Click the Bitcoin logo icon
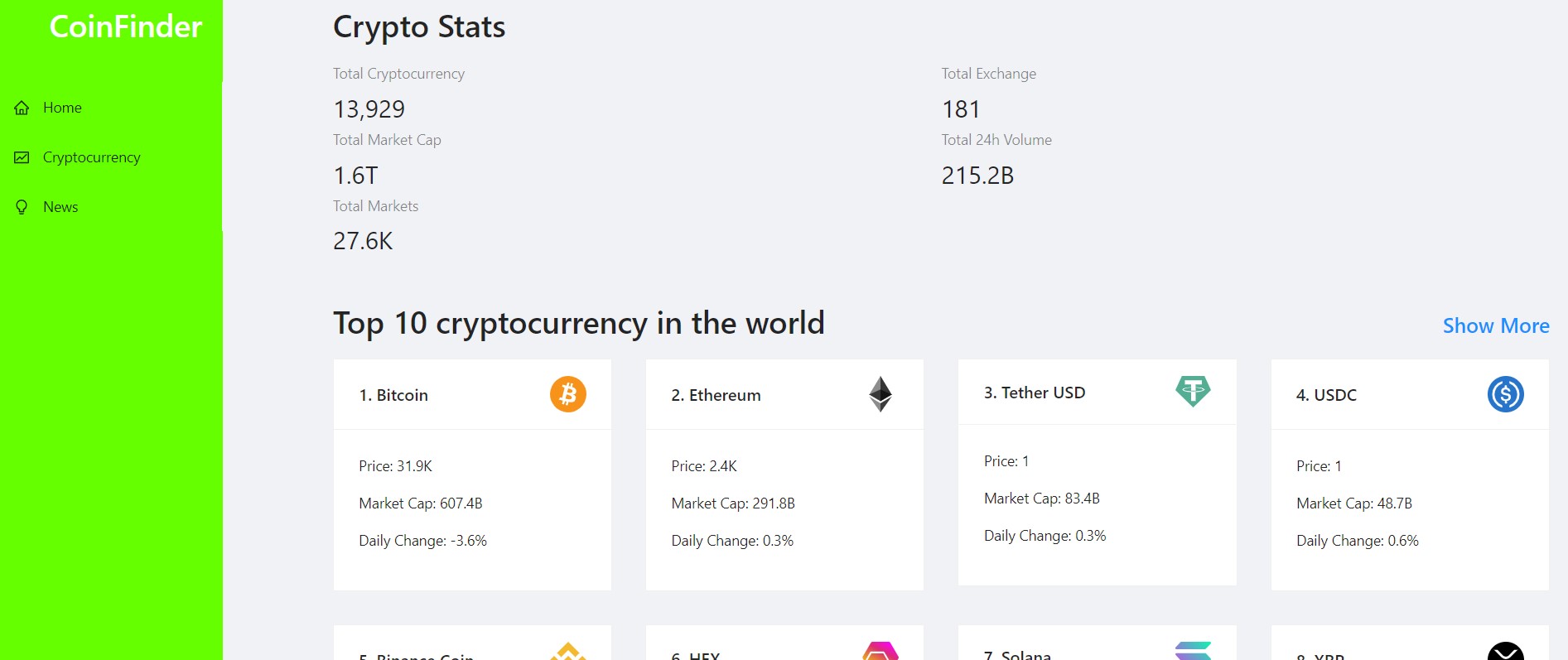 pos(568,394)
